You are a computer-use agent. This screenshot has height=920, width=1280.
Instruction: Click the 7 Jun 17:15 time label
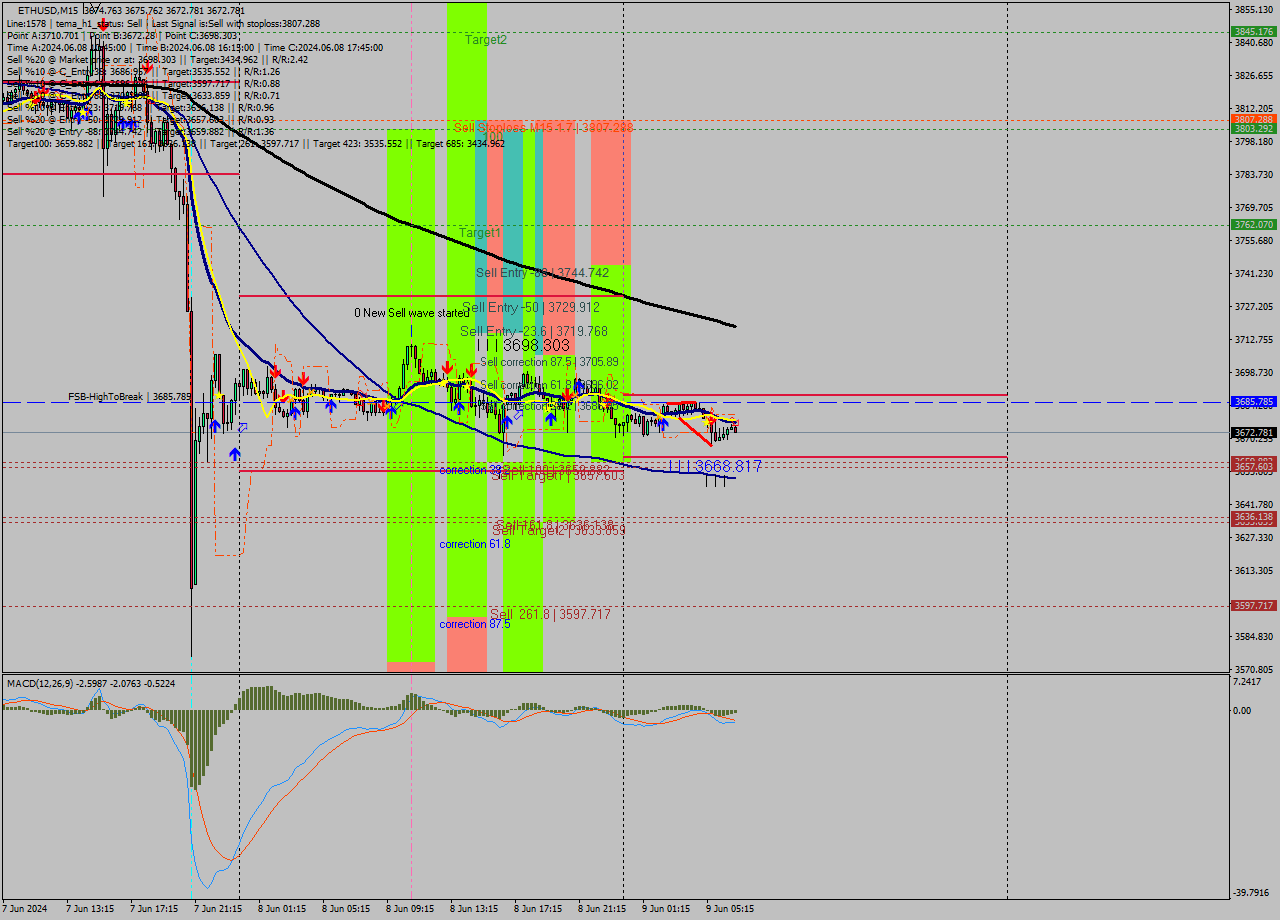pyautogui.click(x=153, y=909)
